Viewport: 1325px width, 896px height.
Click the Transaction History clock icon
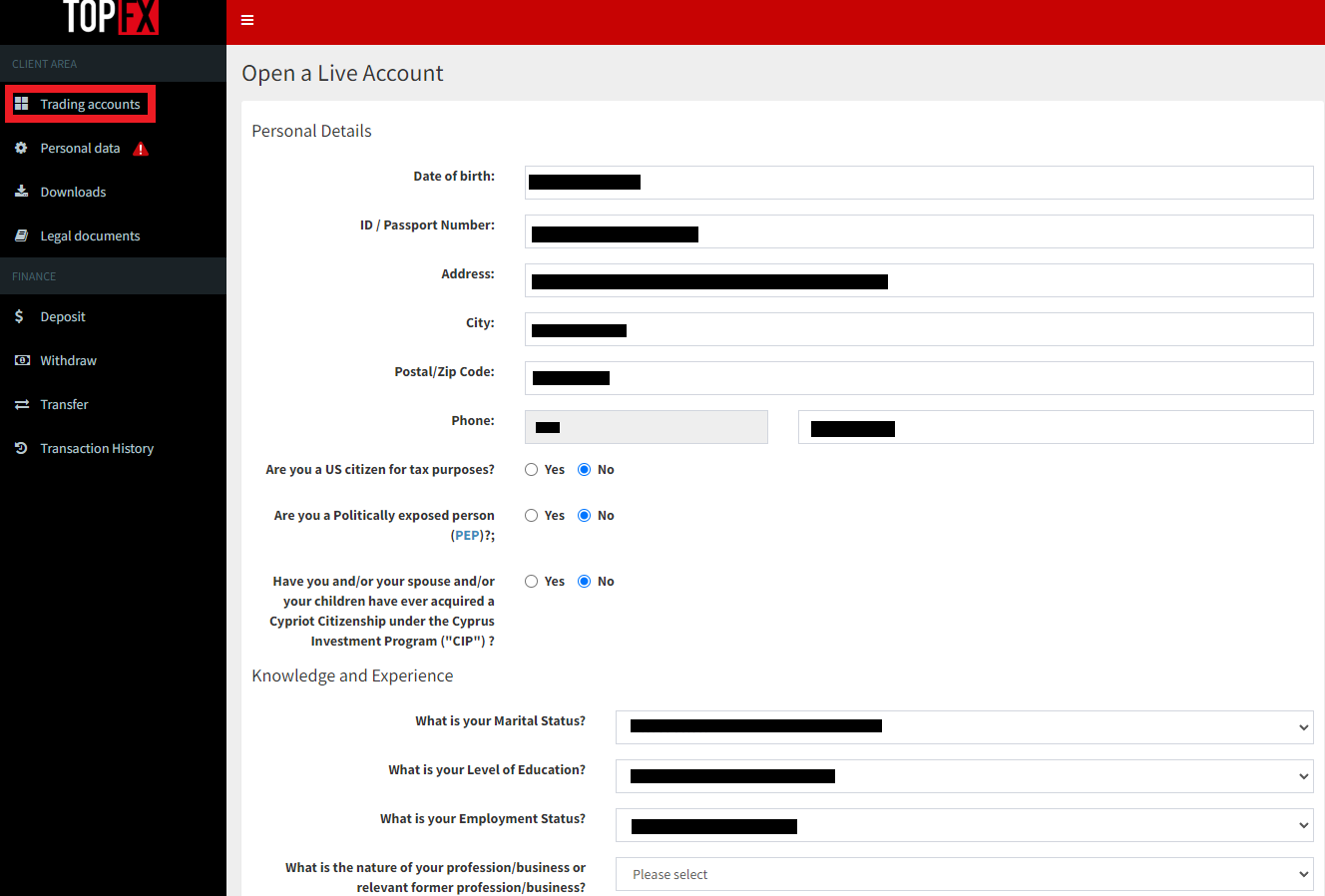pyautogui.click(x=21, y=448)
